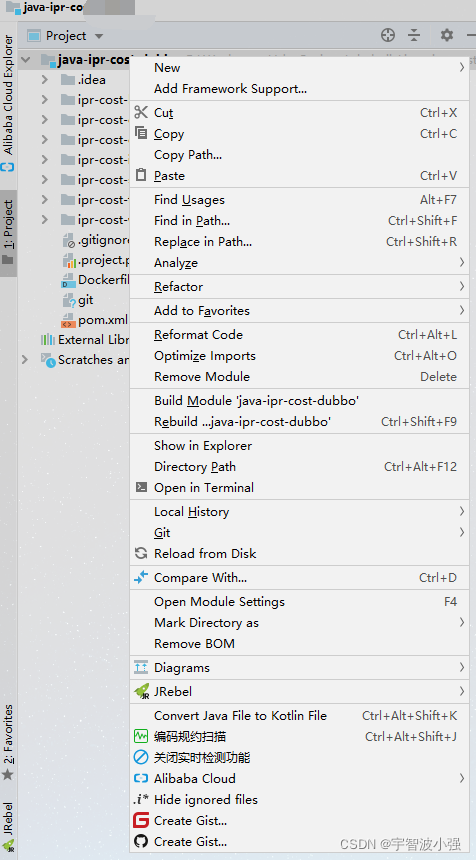Click the Compare With arrows icon
This screenshot has height=860, width=476.
click(x=141, y=578)
